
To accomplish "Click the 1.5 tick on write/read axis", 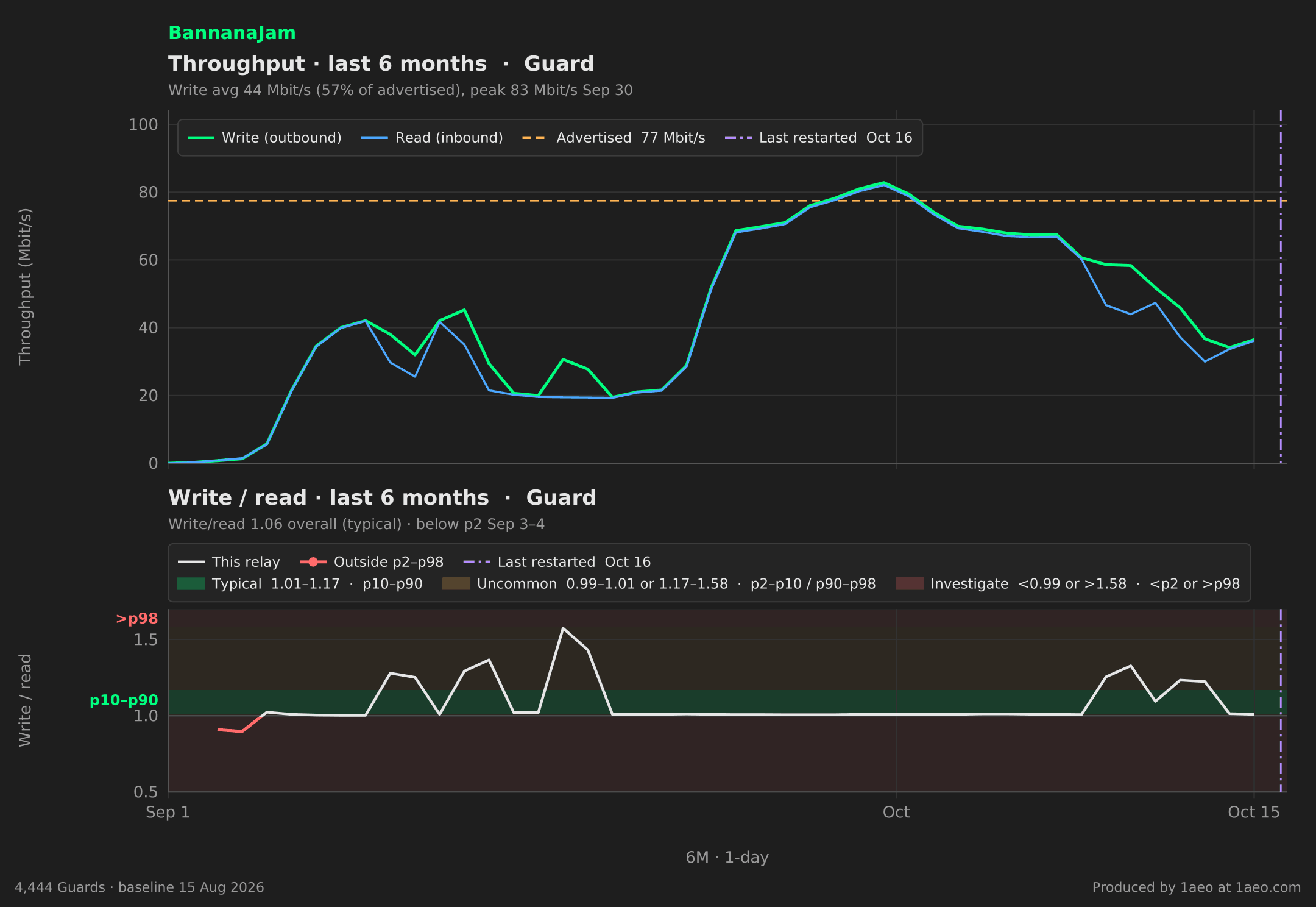I will click(146, 639).
